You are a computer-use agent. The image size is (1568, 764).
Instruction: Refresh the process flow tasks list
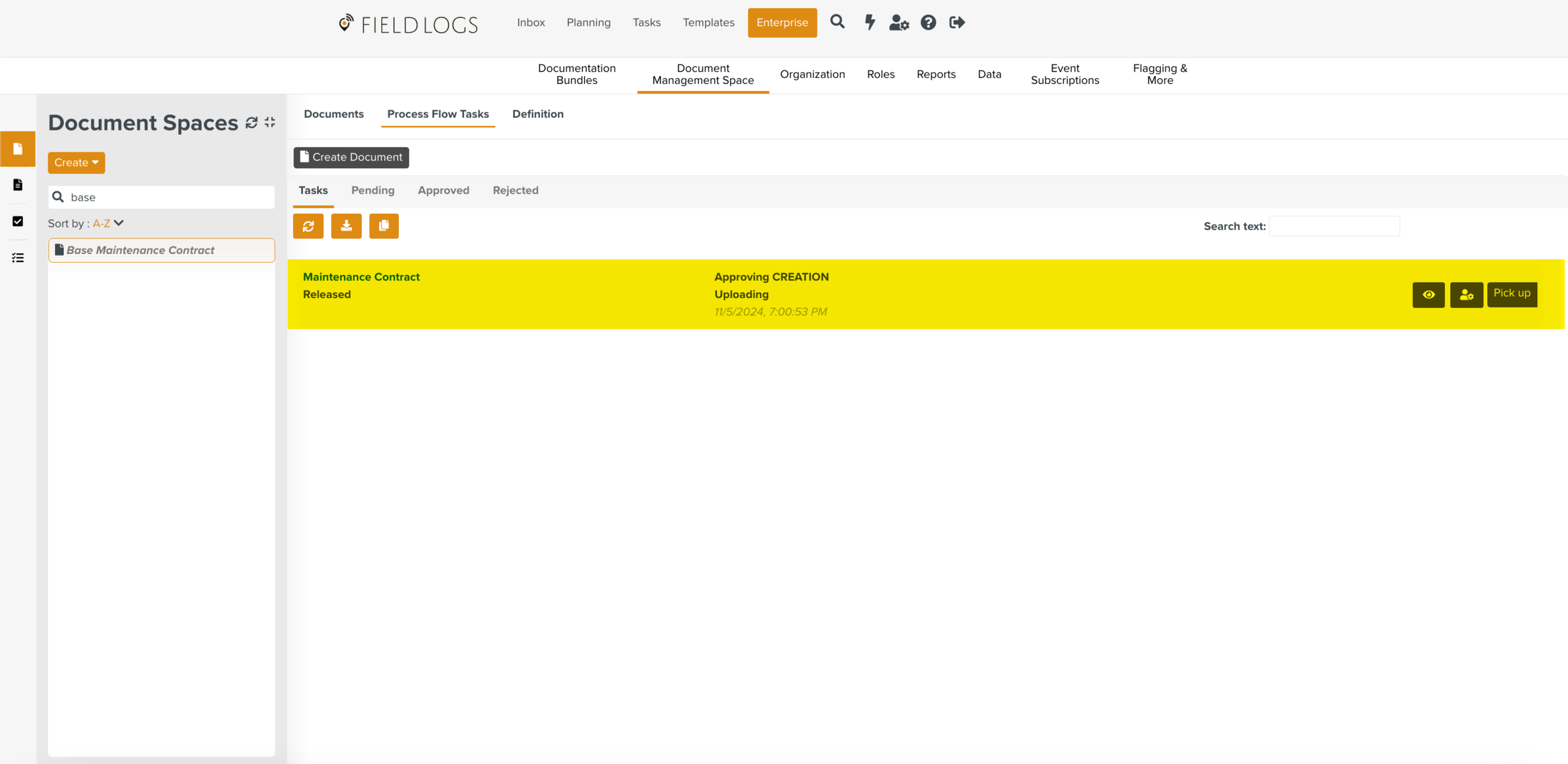point(308,226)
